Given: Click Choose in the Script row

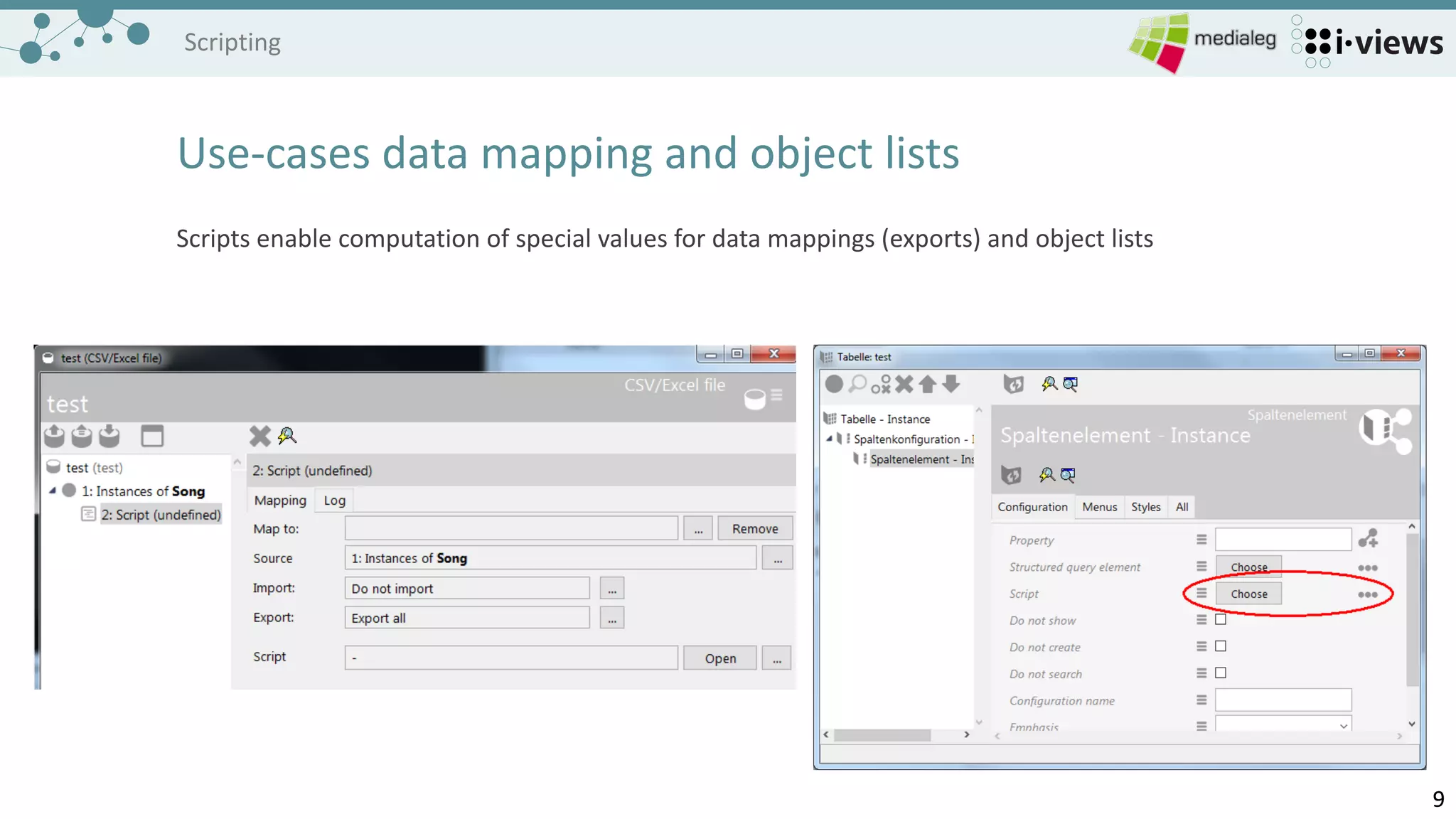Looking at the screenshot, I should (1249, 594).
